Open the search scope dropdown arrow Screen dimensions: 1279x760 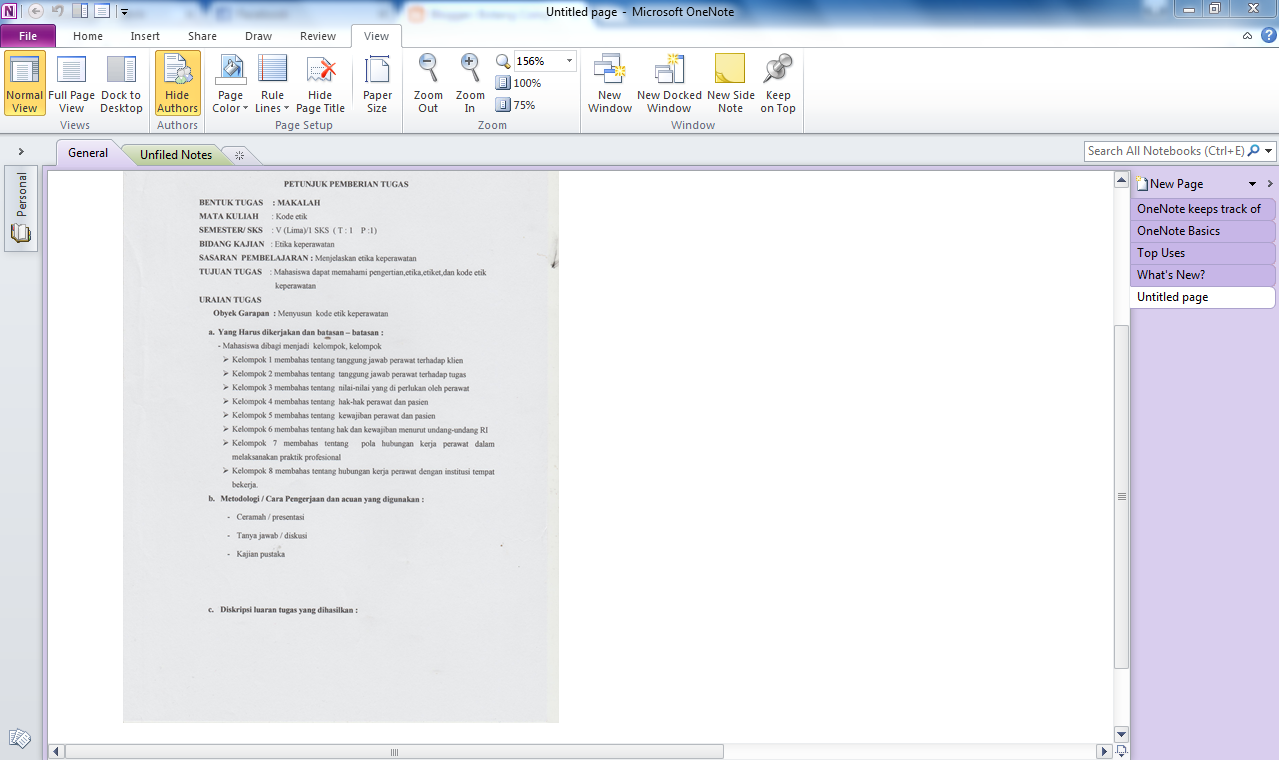pyautogui.click(x=1270, y=151)
